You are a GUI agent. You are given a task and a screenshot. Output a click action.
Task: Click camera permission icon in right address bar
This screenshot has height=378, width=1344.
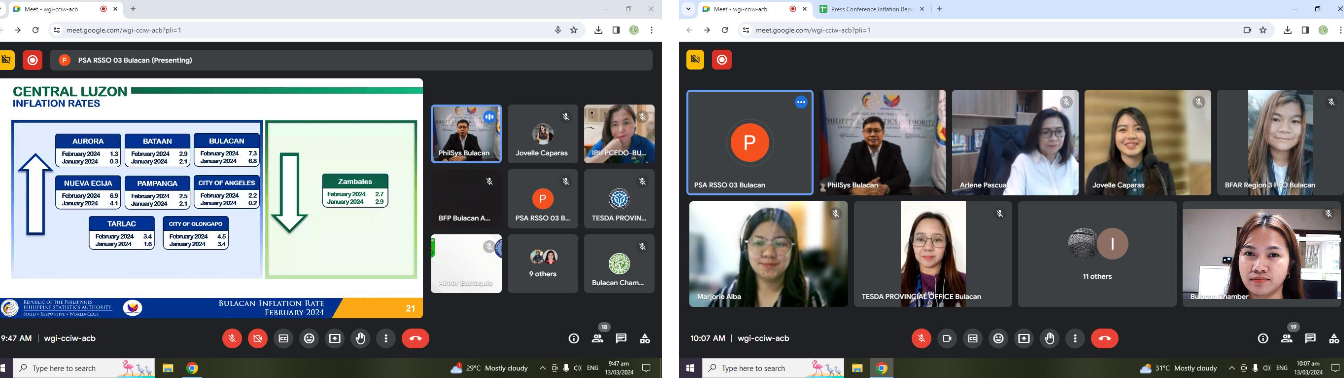tap(1246, 30)
